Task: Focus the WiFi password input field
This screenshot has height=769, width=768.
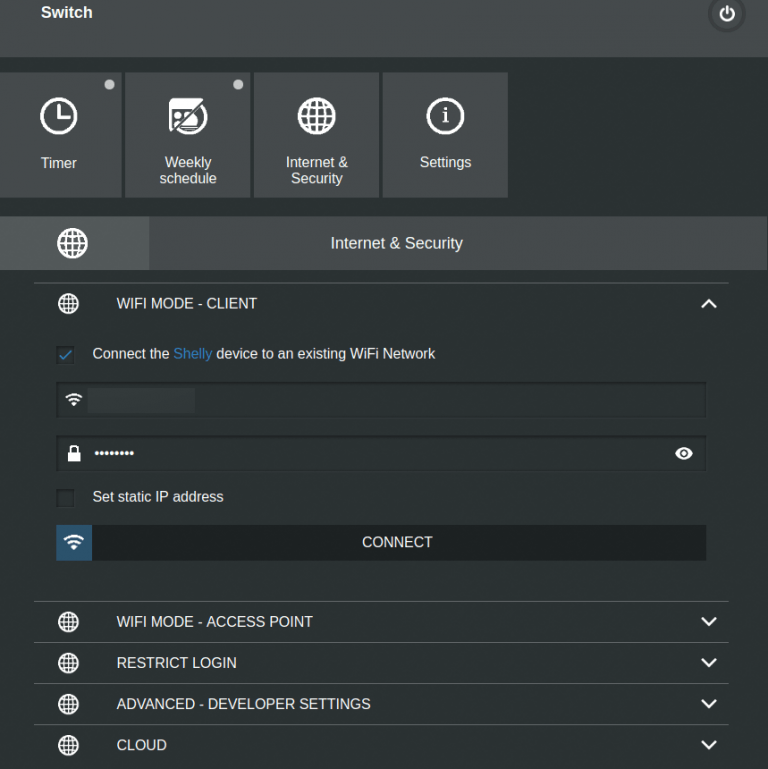Action: pos(380,454)
